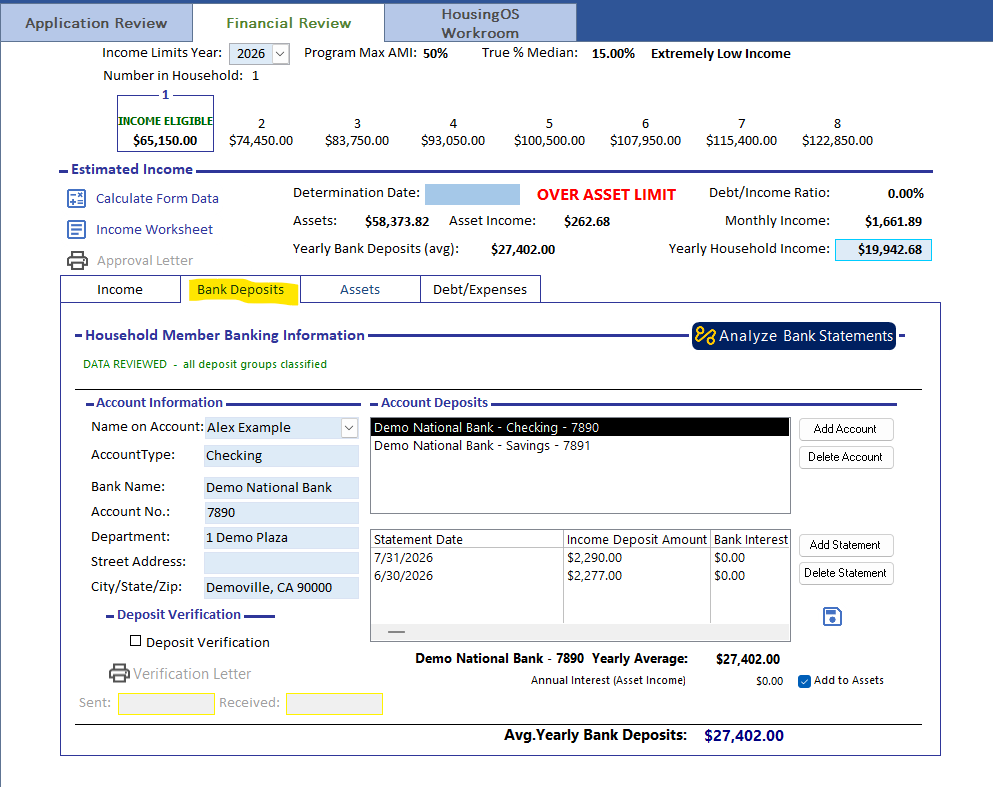Click the Add Account button
993x787 pixels.
[846, 429]
